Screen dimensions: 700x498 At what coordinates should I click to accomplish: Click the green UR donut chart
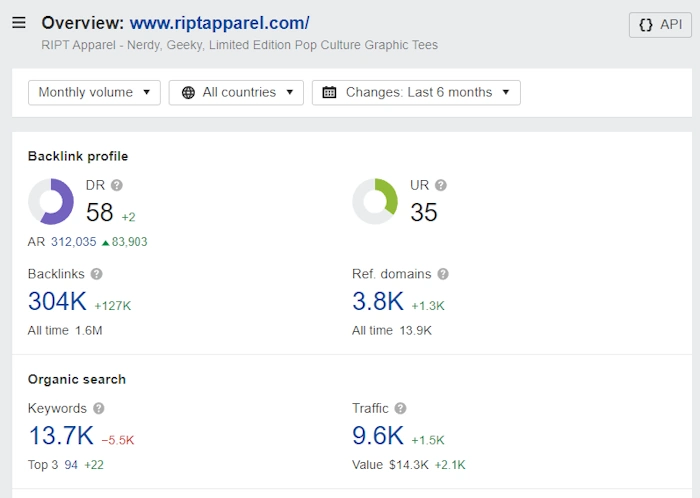point(375,201)
